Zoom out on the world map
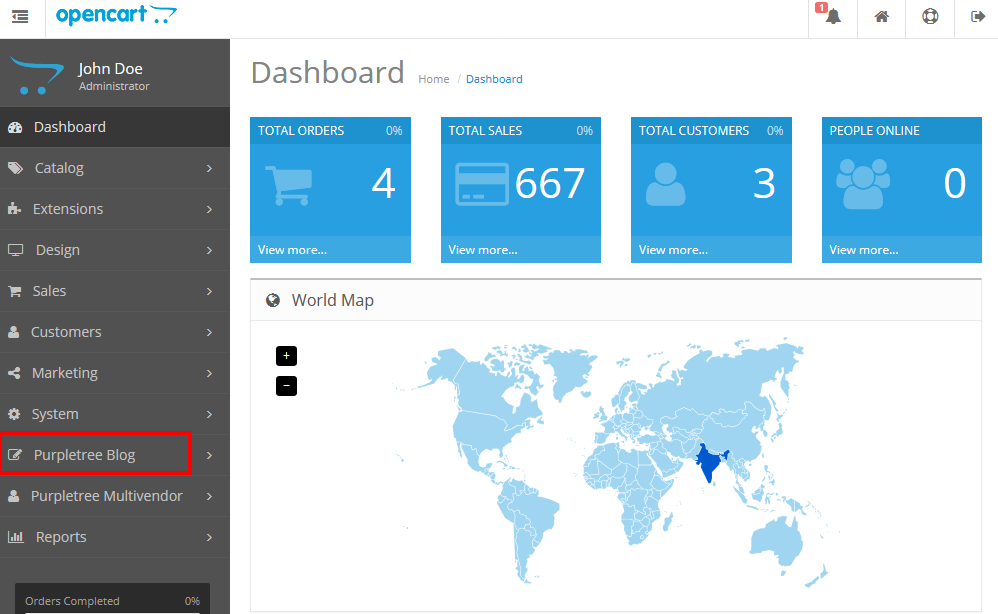The height and width of the screenshot is (614, 998). click(286, 386)
